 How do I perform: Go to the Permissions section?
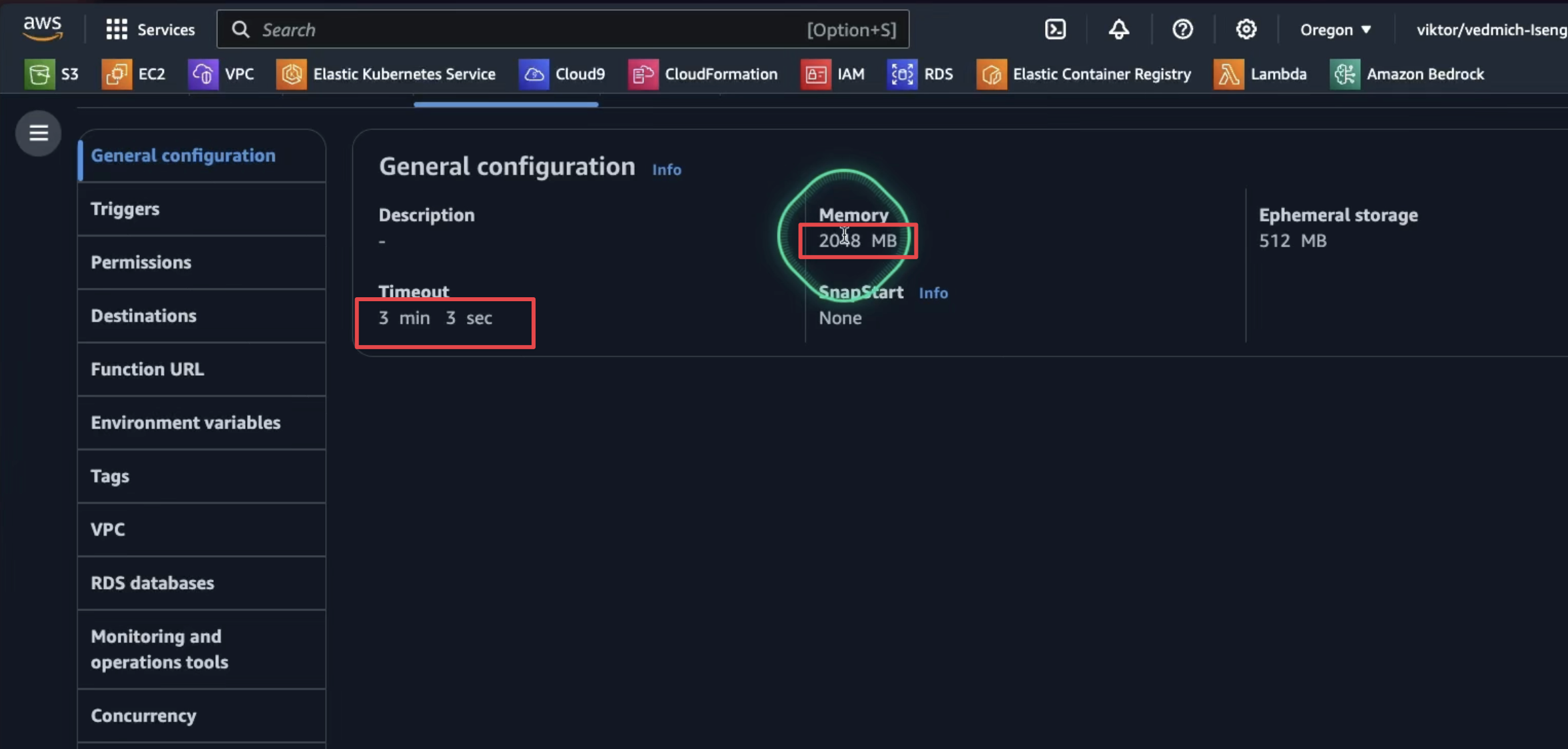click(141, 263)
